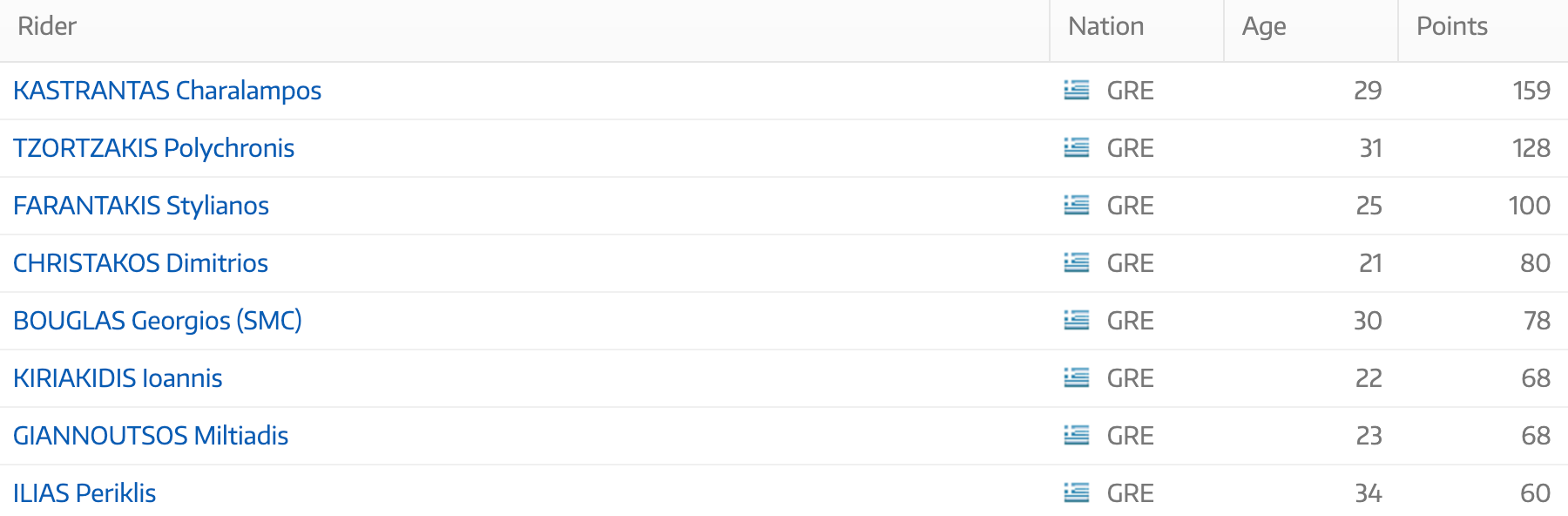Sort table by Points column header
Viewport: 1568px width, 516px height.
coord(1452,26)
